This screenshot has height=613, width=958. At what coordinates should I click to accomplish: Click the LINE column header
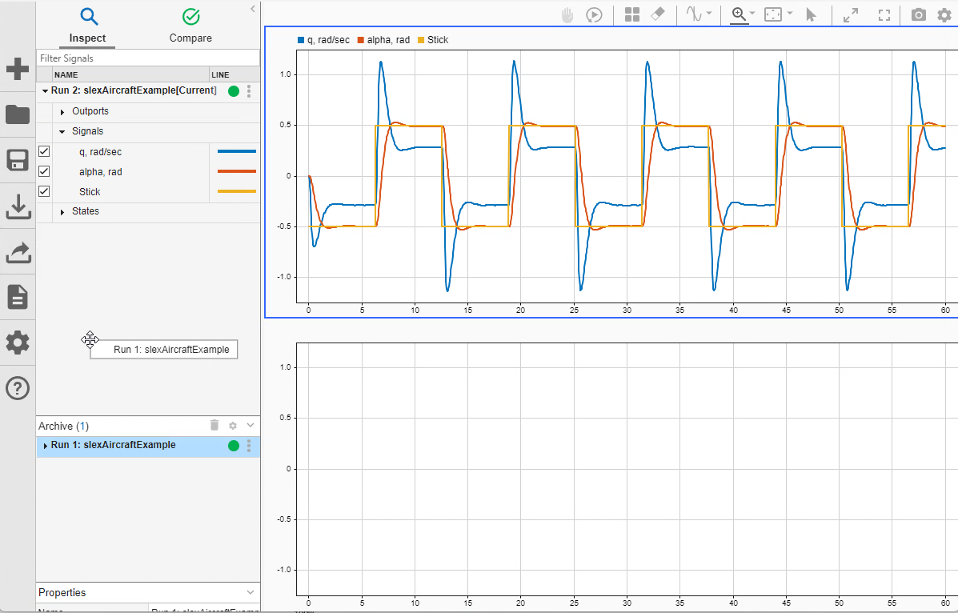(x=235, y=75)
